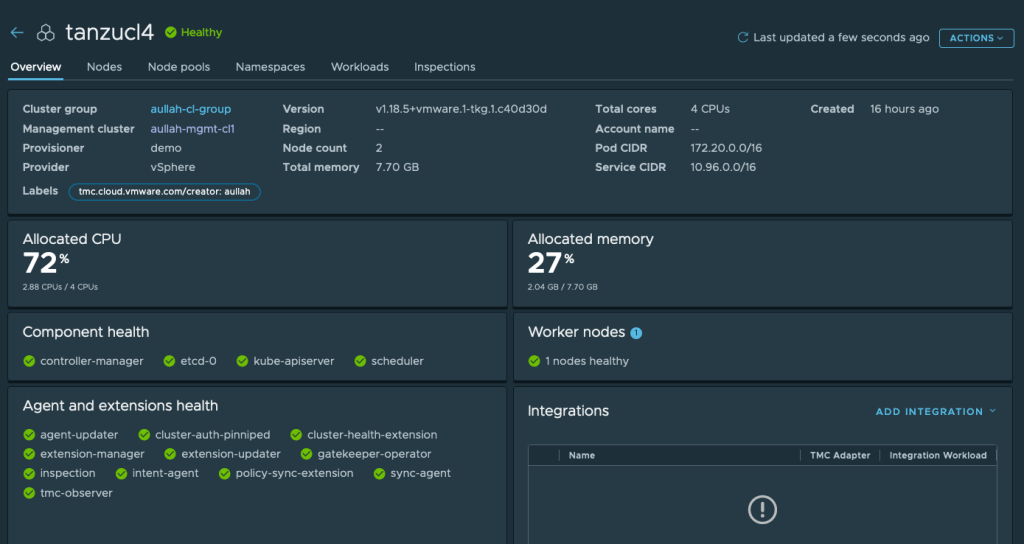
Task: Sort by the Name column header
Action: click(582, 455)
